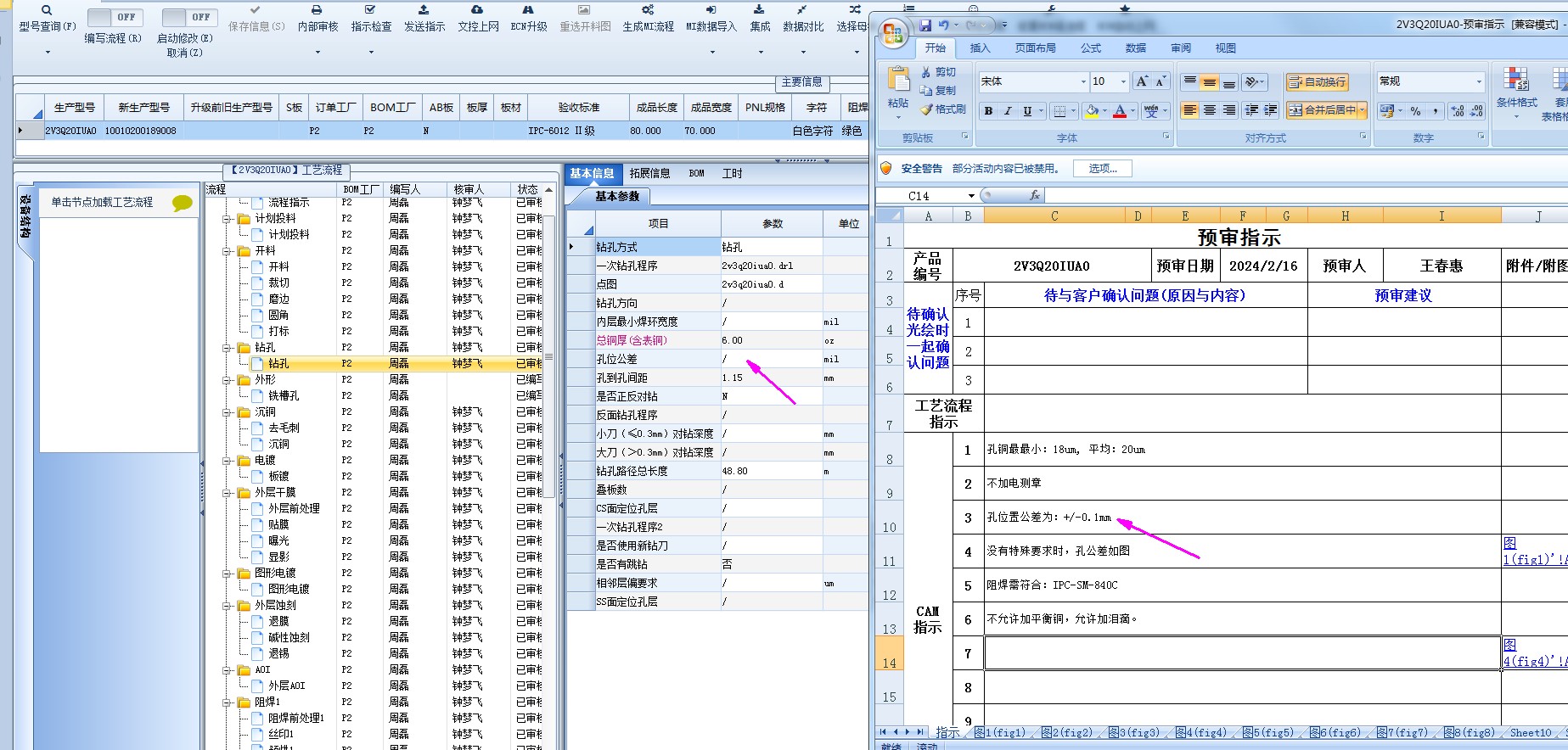Click the 生成MI流程 gears icon
Image resolution: width=1568 pixels, height=750 pixels.
648,10
